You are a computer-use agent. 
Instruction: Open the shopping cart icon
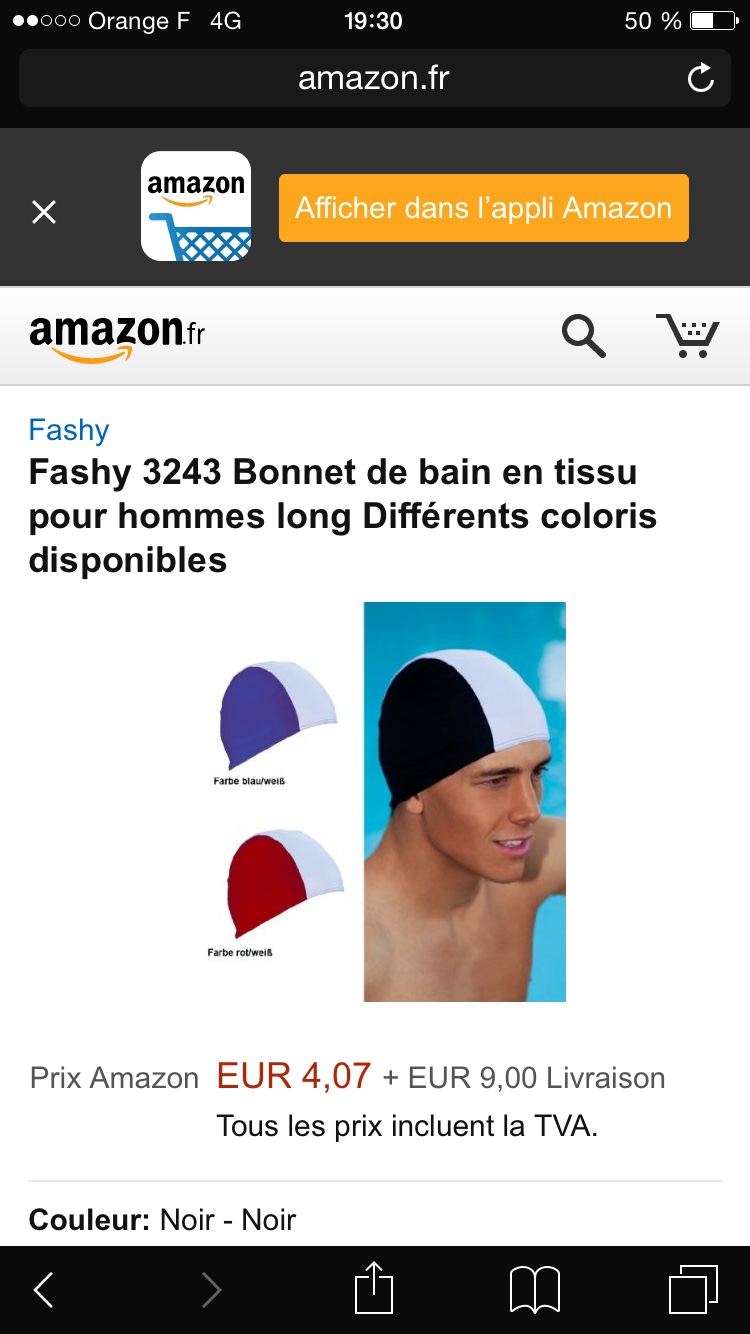[x=687, y=335]
